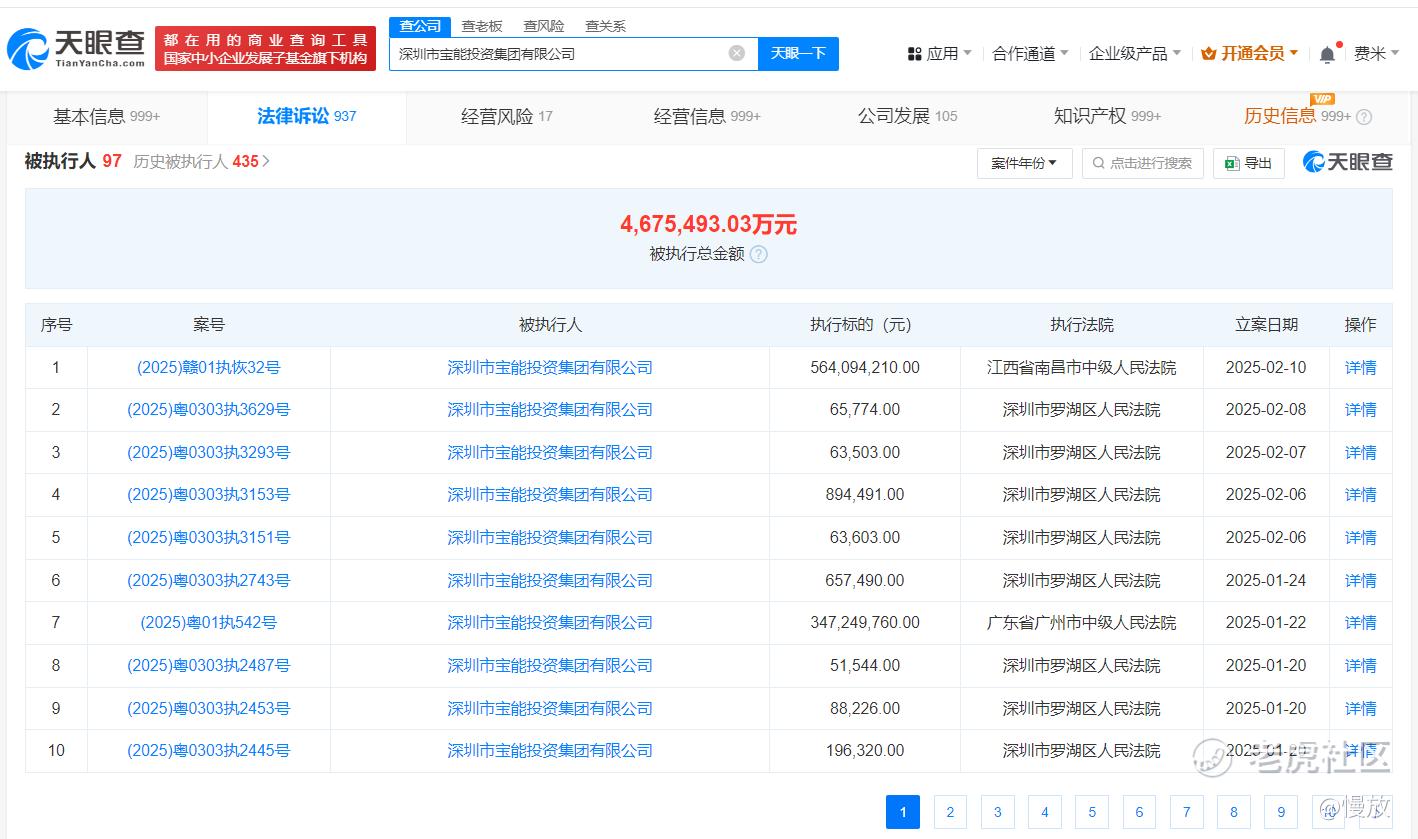This screenshot has width=1418, height=839.
Task: Expand 企业级产品 dropdown
Action: point(1134,54)
